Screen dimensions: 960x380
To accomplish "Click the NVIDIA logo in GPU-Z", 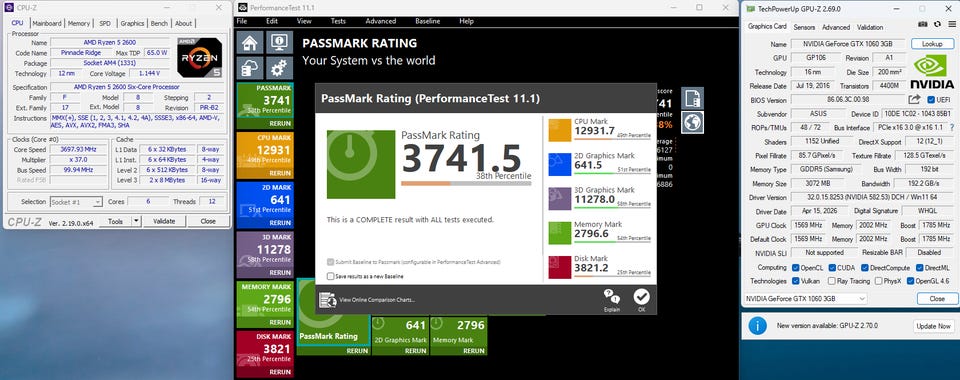I will coord(932,72).
